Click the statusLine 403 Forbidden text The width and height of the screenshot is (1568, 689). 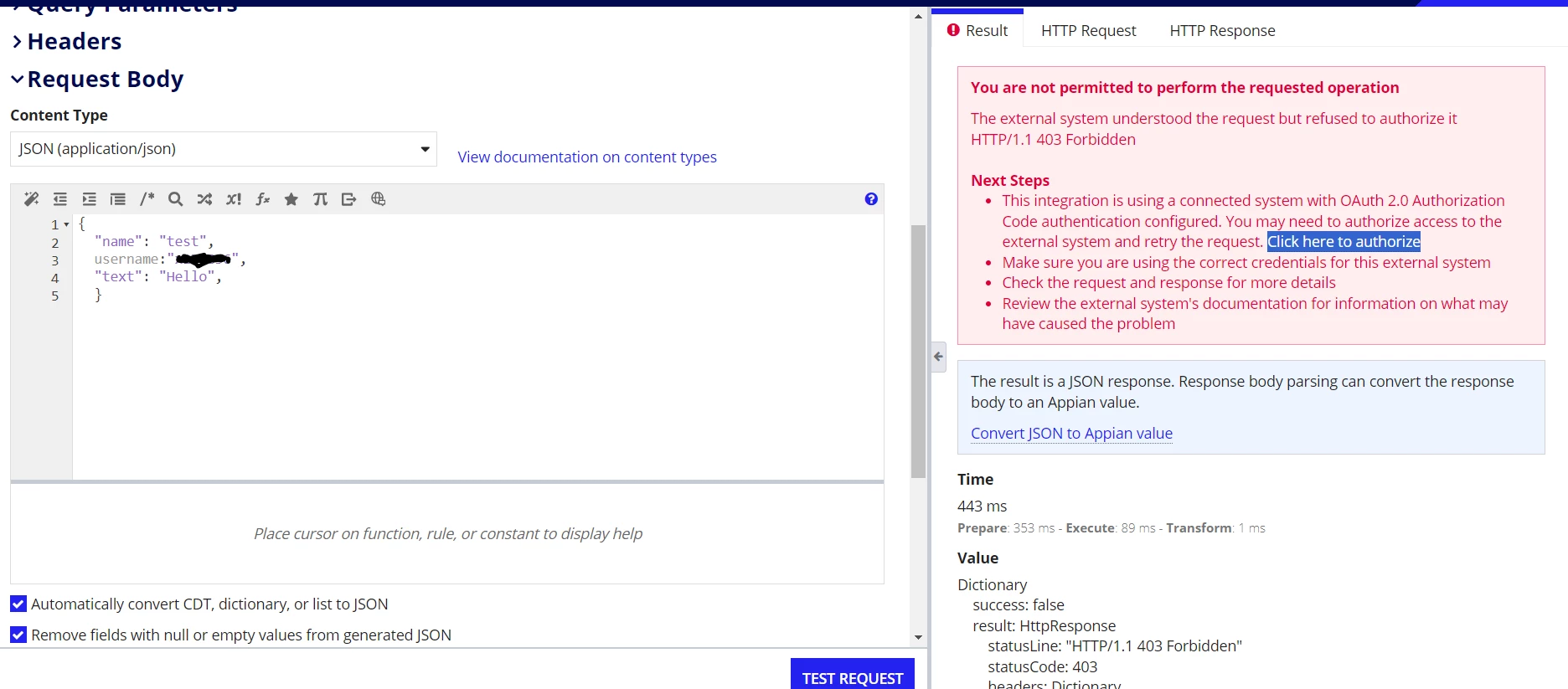point(1115,645)
